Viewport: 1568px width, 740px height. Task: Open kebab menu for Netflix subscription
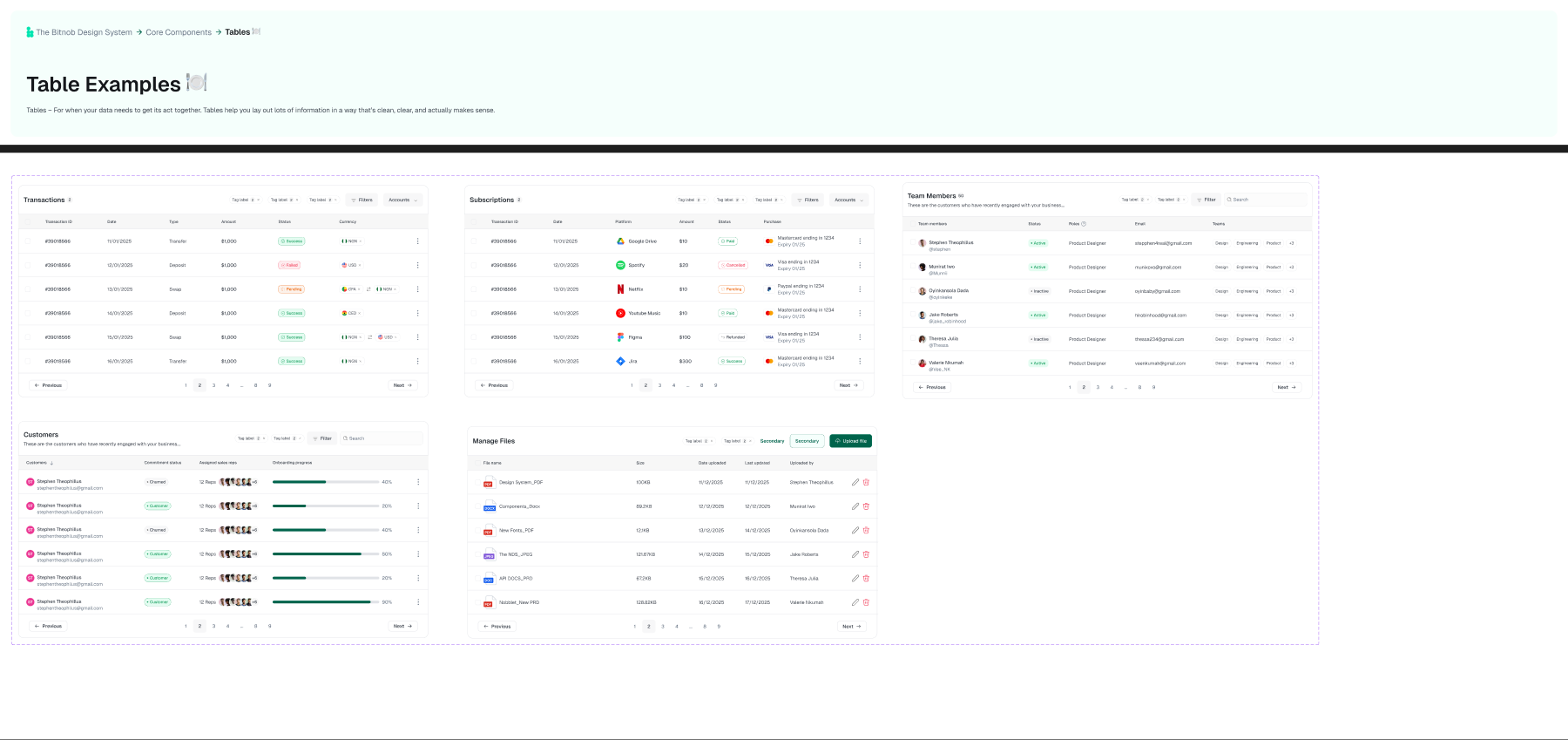click(860, 289)
